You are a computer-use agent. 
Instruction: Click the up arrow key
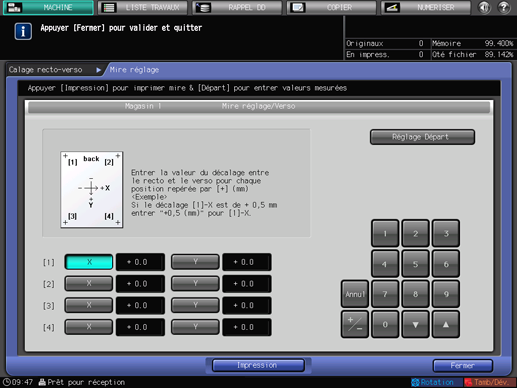pos(446,324)
